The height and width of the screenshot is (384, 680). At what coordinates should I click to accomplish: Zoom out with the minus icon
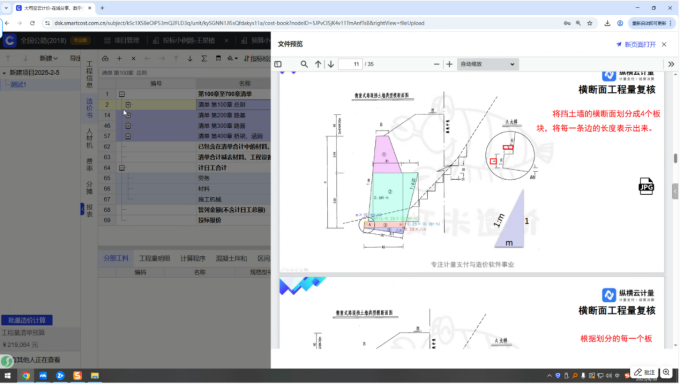tap(436, 64)
